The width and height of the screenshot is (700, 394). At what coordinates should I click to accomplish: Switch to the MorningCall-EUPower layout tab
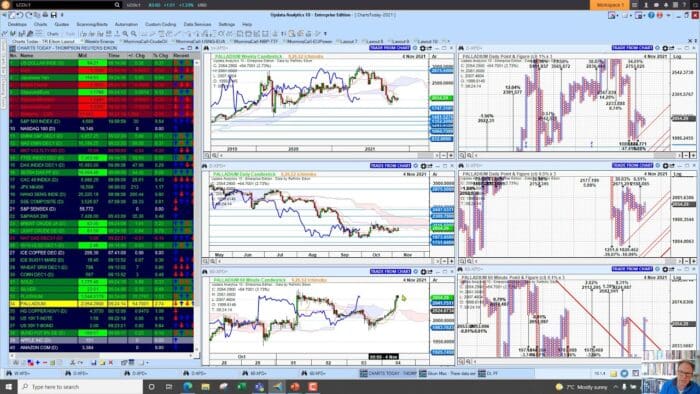click(x=309, y=41)
